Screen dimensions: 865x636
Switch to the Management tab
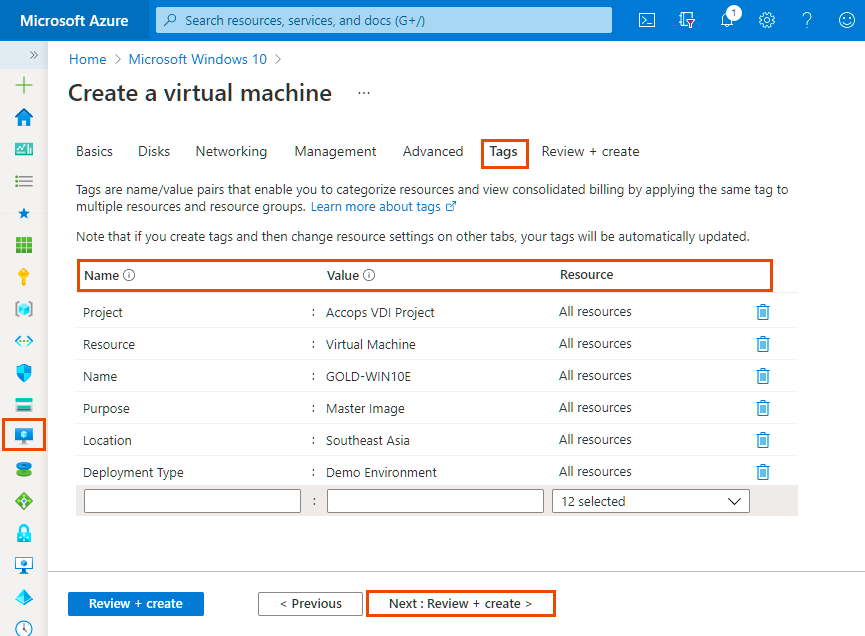(335, 152)
